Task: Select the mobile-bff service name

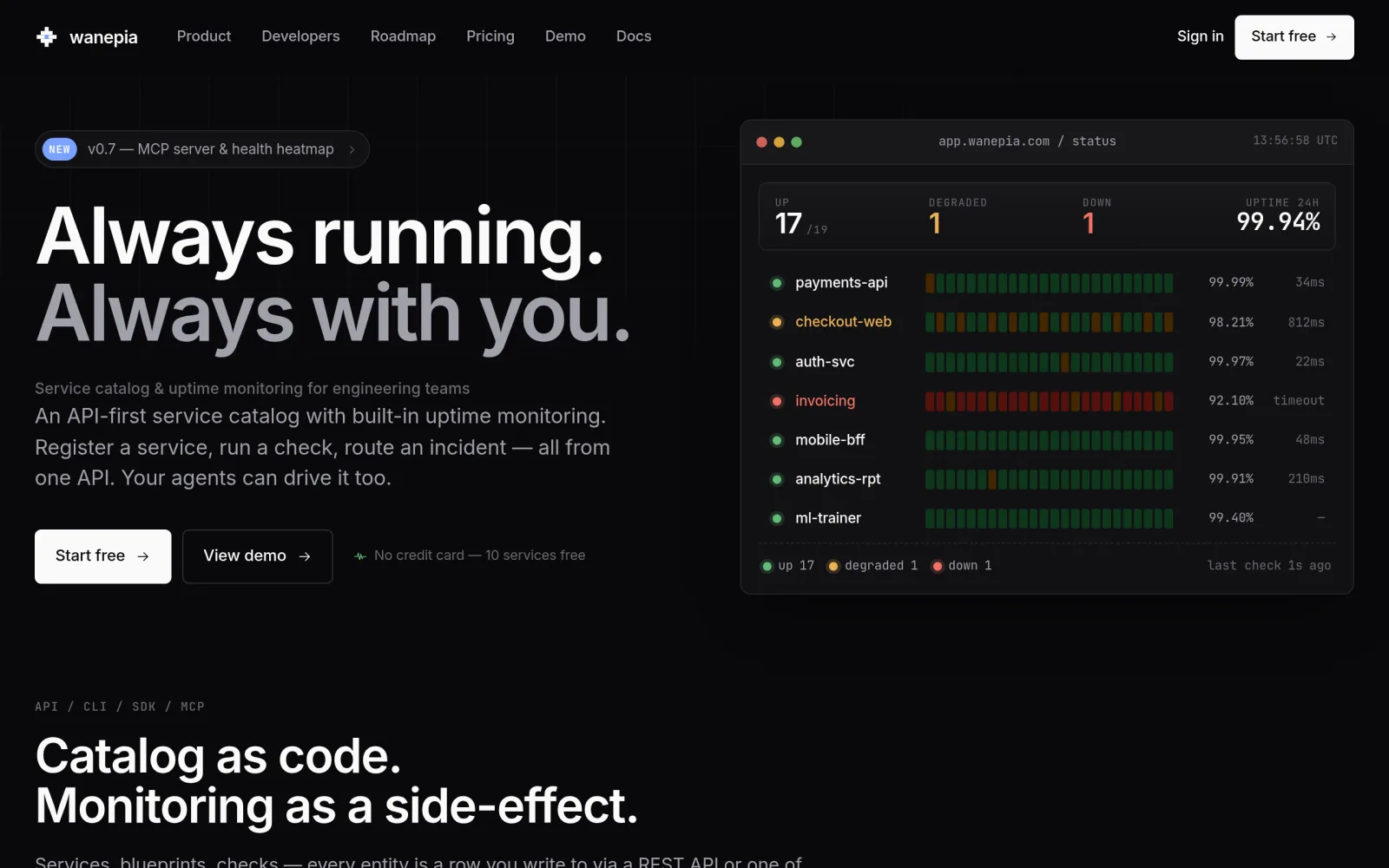Action: pyautogui.click(x=830, y=439)
